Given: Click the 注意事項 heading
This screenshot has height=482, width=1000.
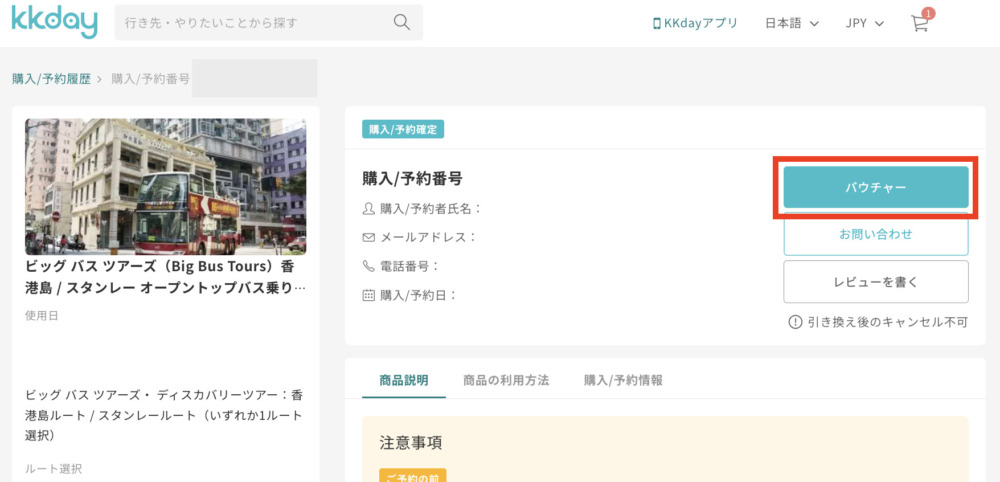Looking at the screenshot, I should tap(411, 442).
